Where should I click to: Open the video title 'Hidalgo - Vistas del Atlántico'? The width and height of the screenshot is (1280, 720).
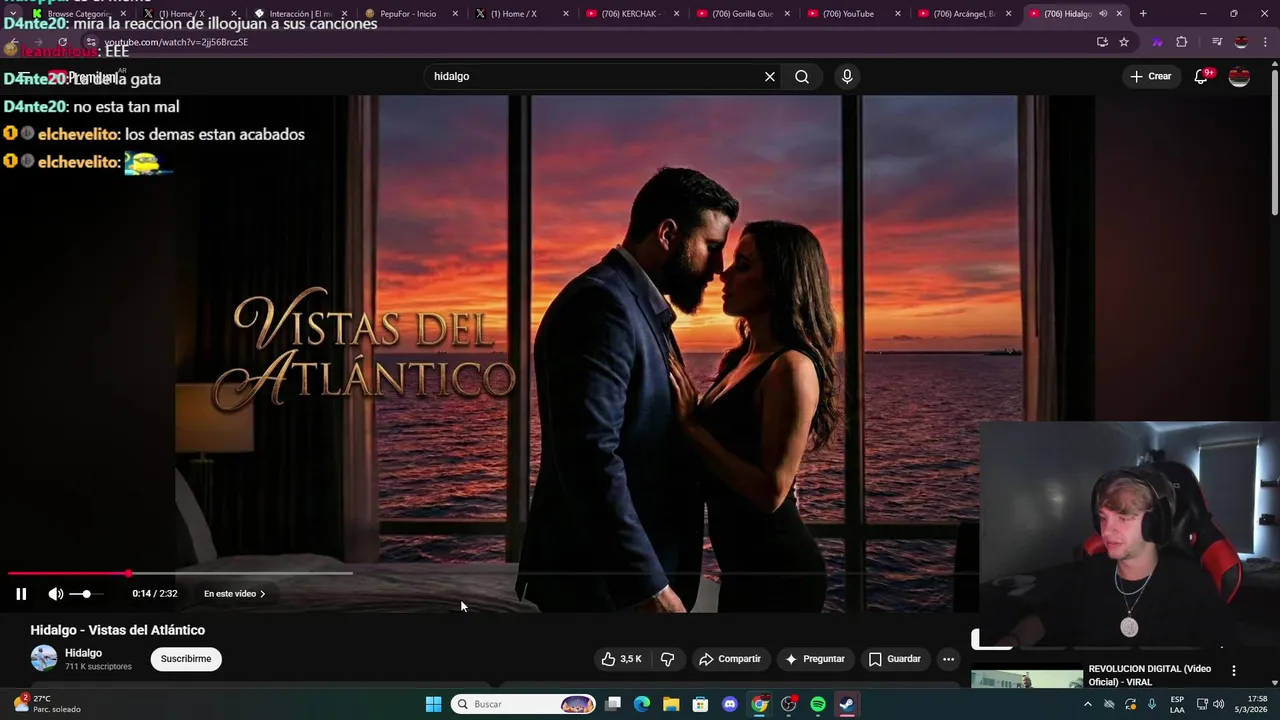(x=118, y=630)
